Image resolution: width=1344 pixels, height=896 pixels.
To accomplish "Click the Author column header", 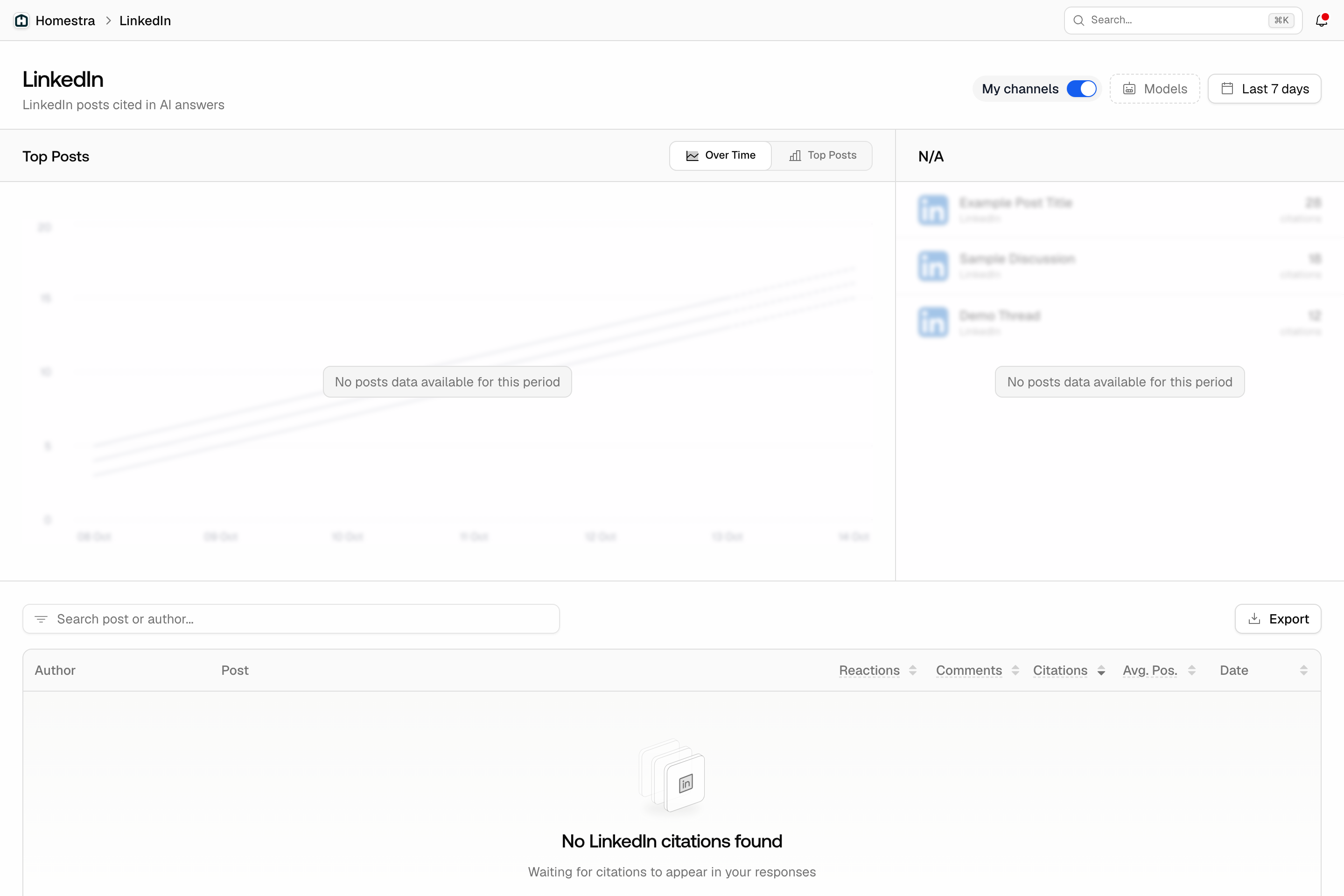I will tap(55, 670).
